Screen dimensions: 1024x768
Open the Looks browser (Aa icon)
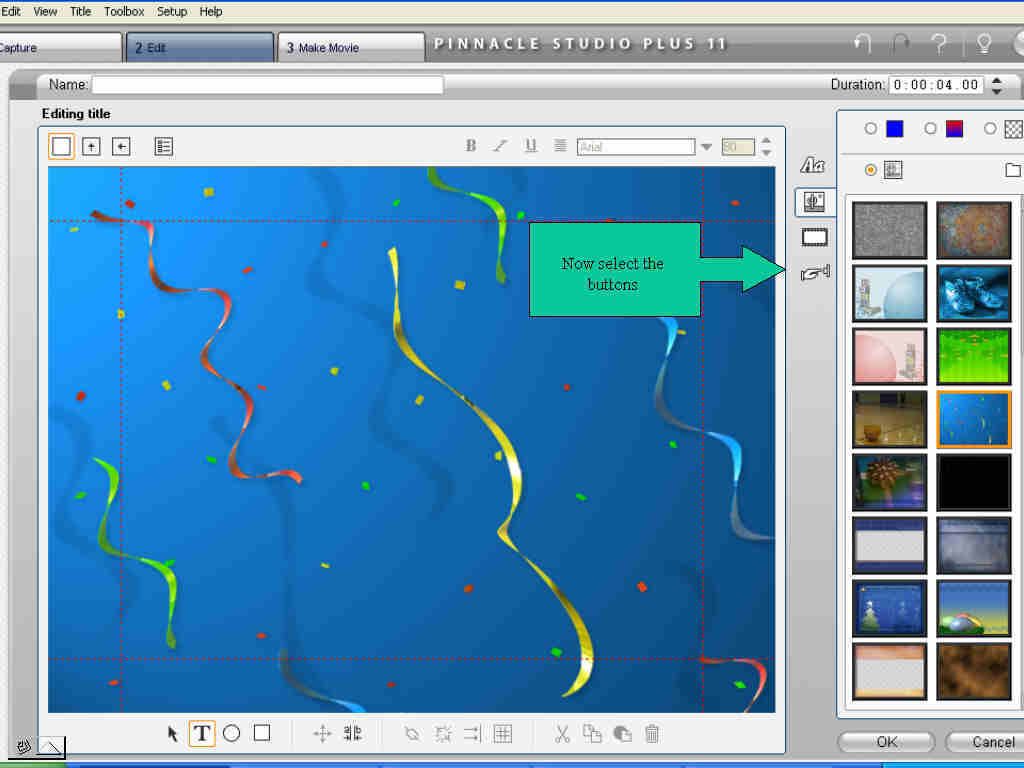point(813,165)
